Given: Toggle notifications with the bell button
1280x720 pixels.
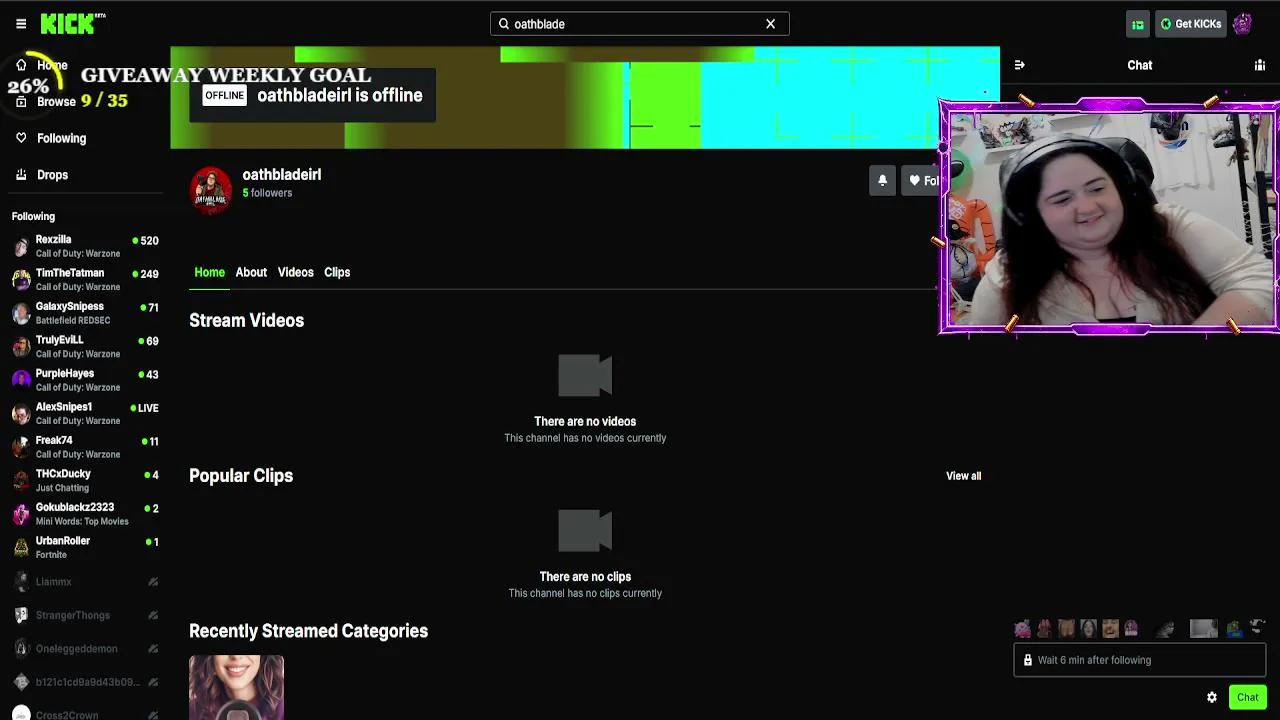Looking at the screenshot, I should pos(882,181).
